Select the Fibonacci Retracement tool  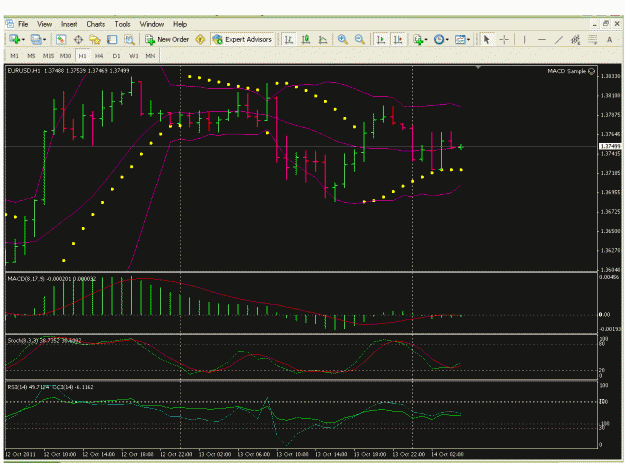(592, 39)
